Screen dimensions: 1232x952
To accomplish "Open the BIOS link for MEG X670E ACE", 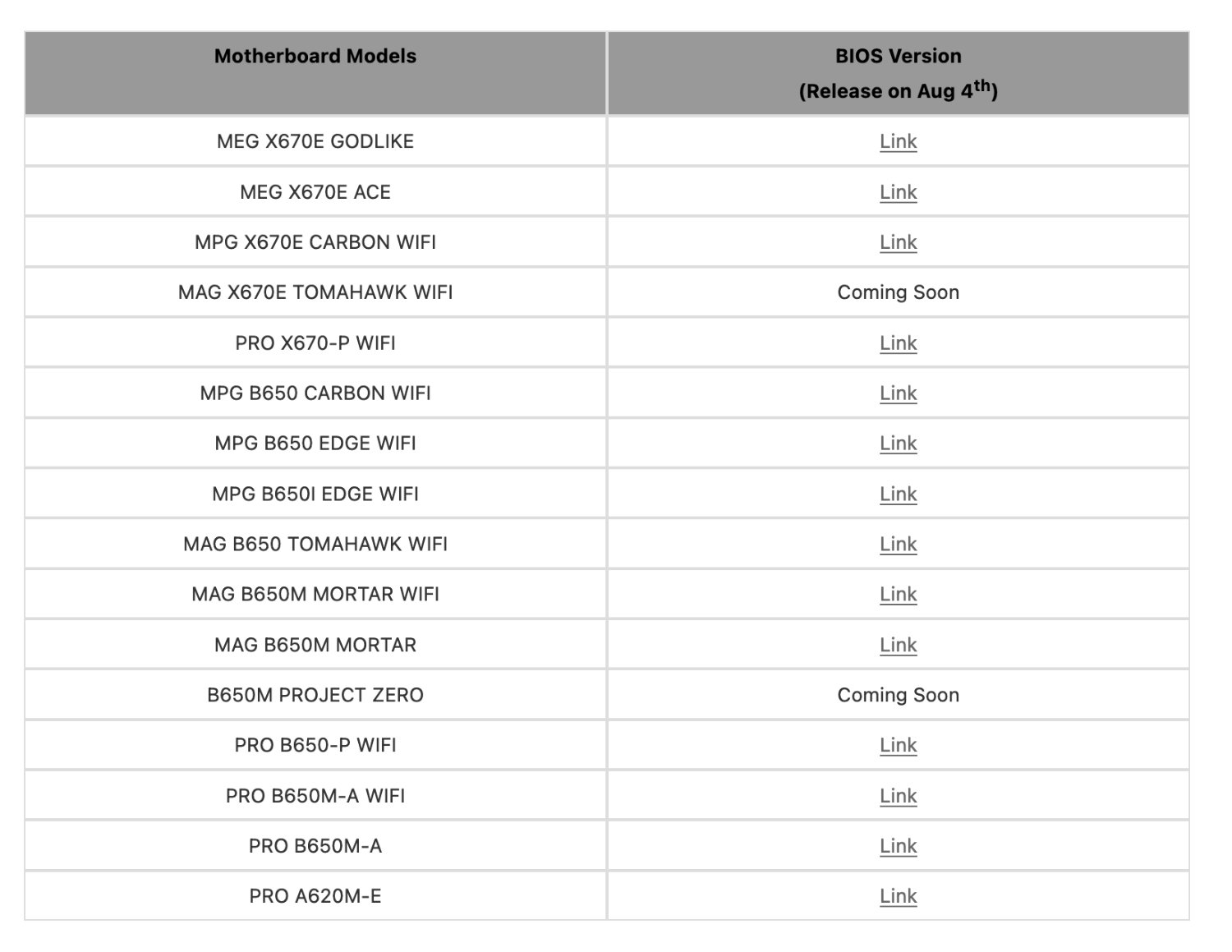I will point(898,192).
